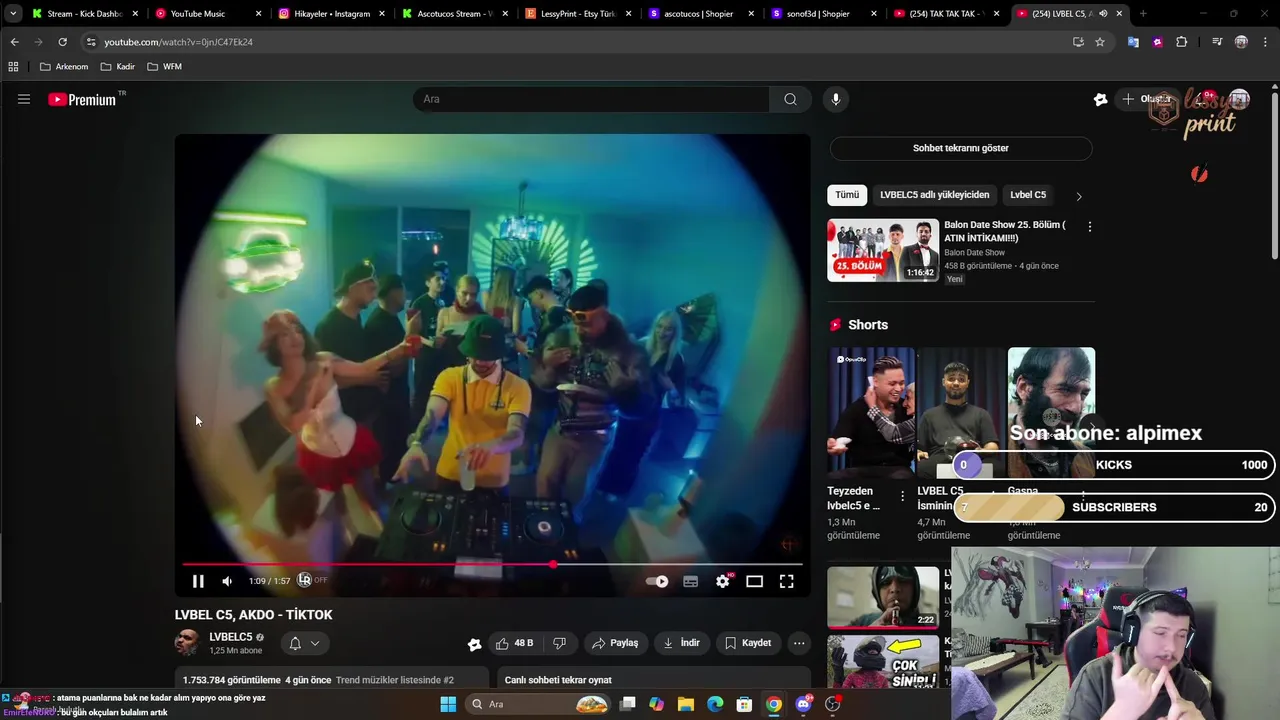This screenshot has width=1280, height=720.
Task: Focus the YouTube Ara search field
Action: 592,99
